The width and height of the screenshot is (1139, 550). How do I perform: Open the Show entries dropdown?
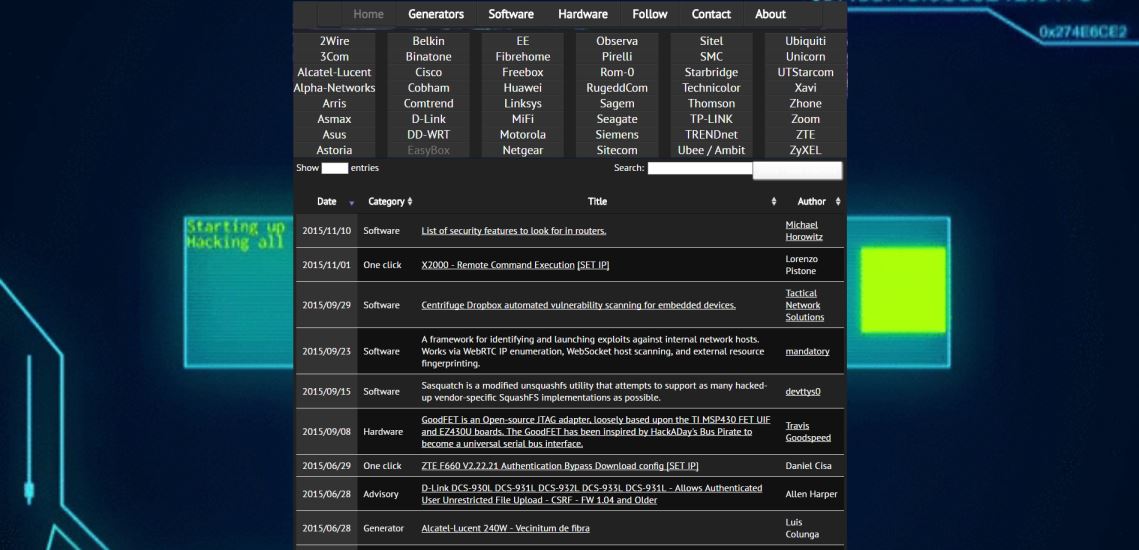tap(335, 168)
